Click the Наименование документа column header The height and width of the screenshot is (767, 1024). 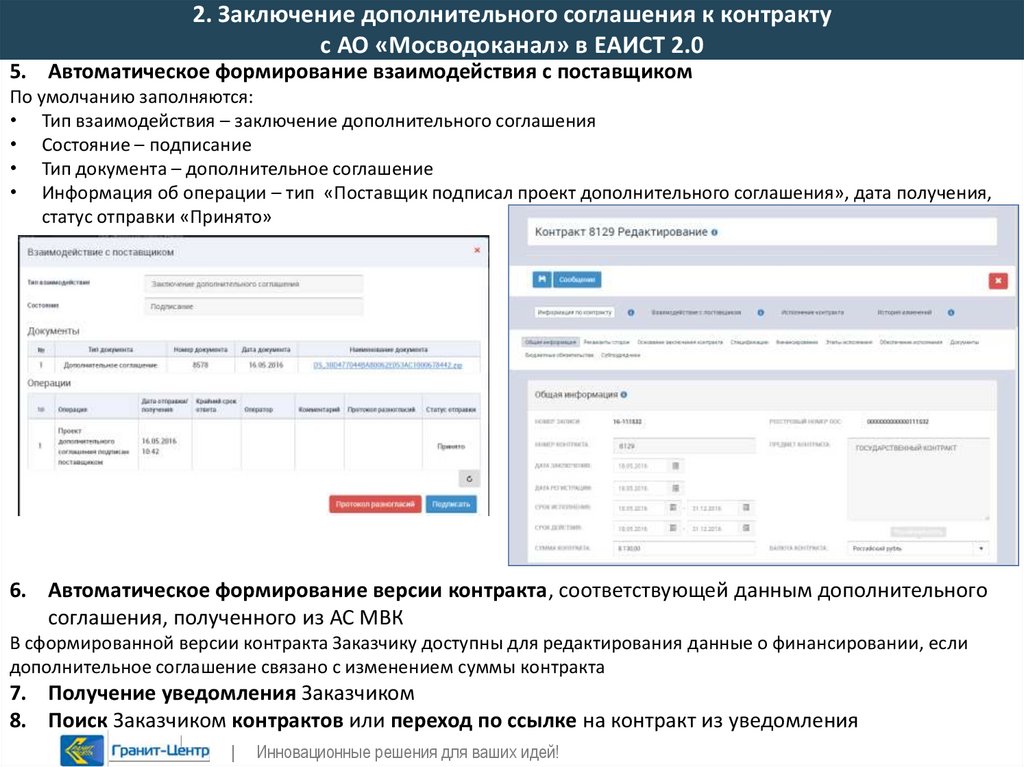click(x=388, y=350)
